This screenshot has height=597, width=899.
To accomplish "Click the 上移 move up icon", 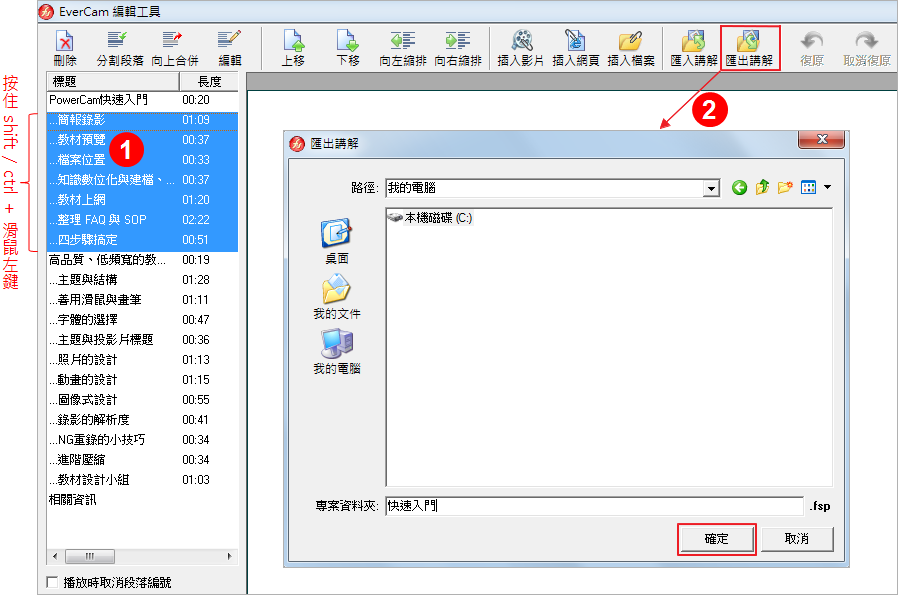I will point(293,41).
